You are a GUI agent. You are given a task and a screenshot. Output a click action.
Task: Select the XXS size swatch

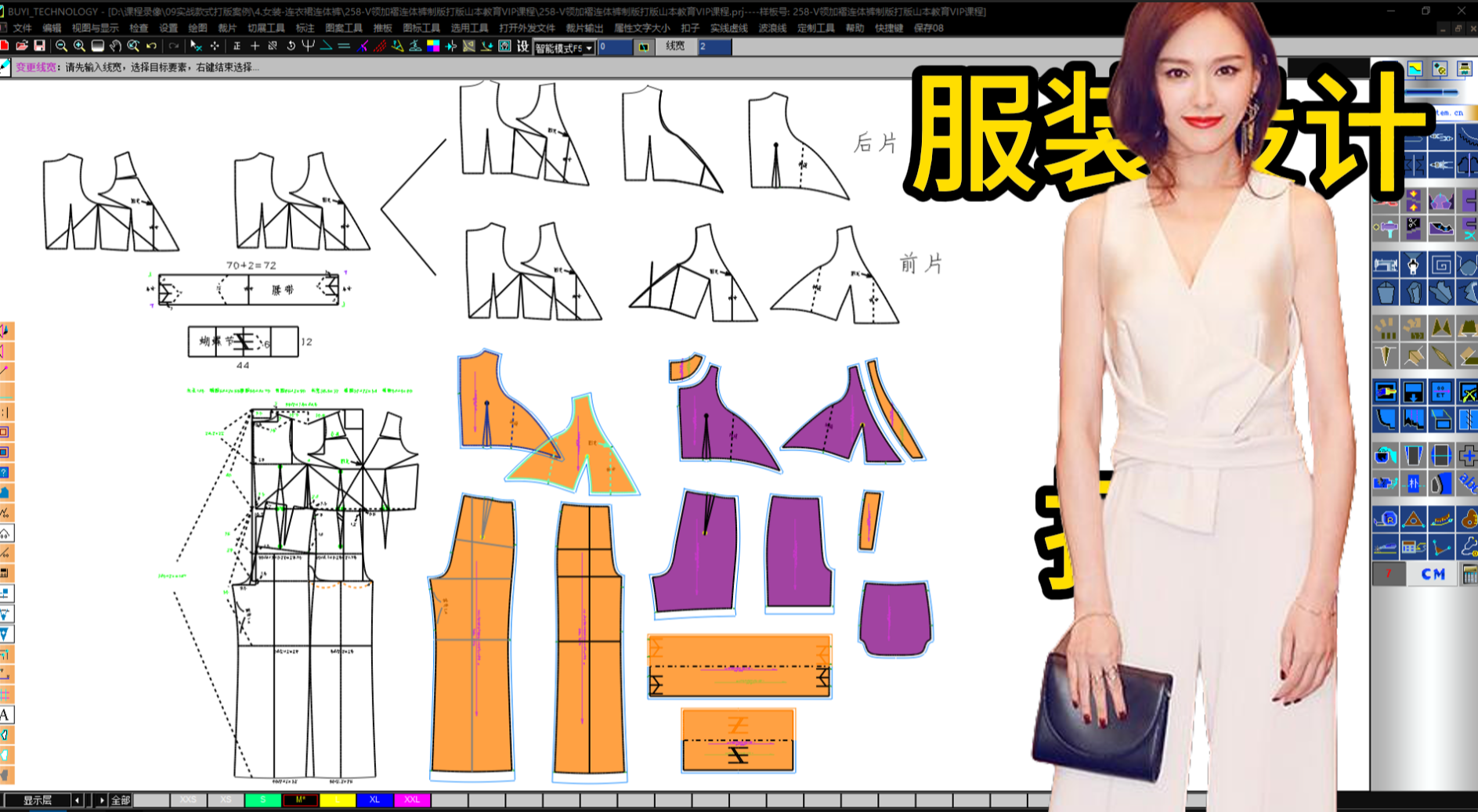[188, 800]
